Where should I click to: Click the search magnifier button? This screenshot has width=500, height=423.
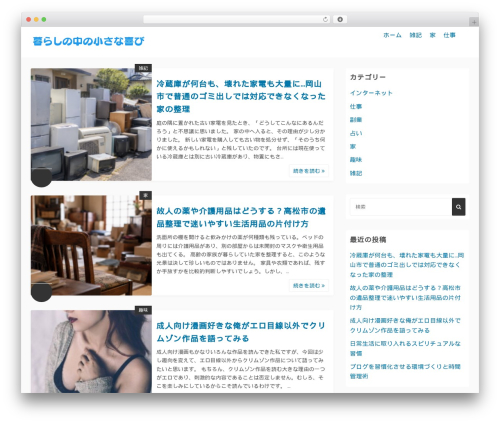click(x=458, y=207)
